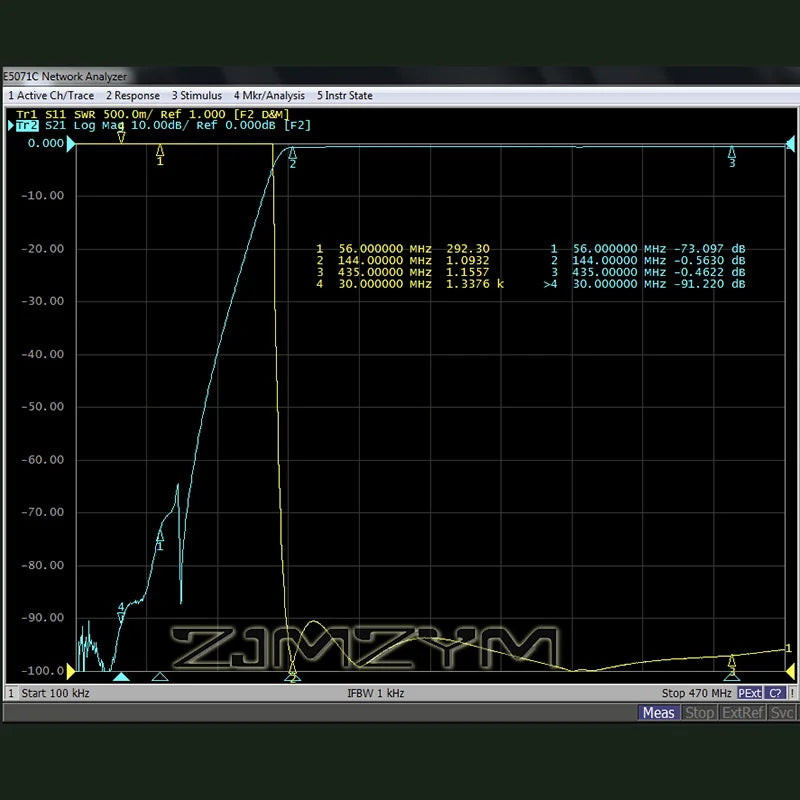Click the Meas status button

click(658, 712)
